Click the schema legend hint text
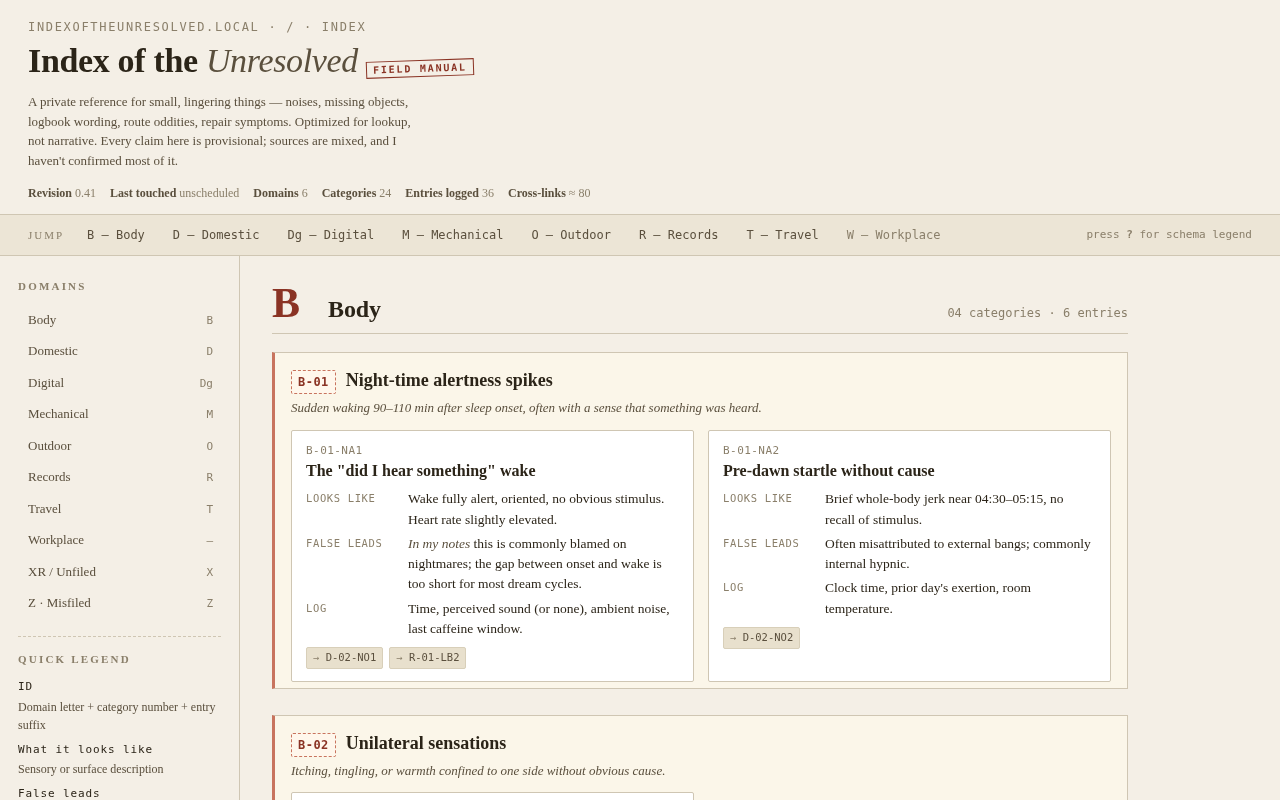This screenshot has height=800, width=1280. click(1169, 235)
